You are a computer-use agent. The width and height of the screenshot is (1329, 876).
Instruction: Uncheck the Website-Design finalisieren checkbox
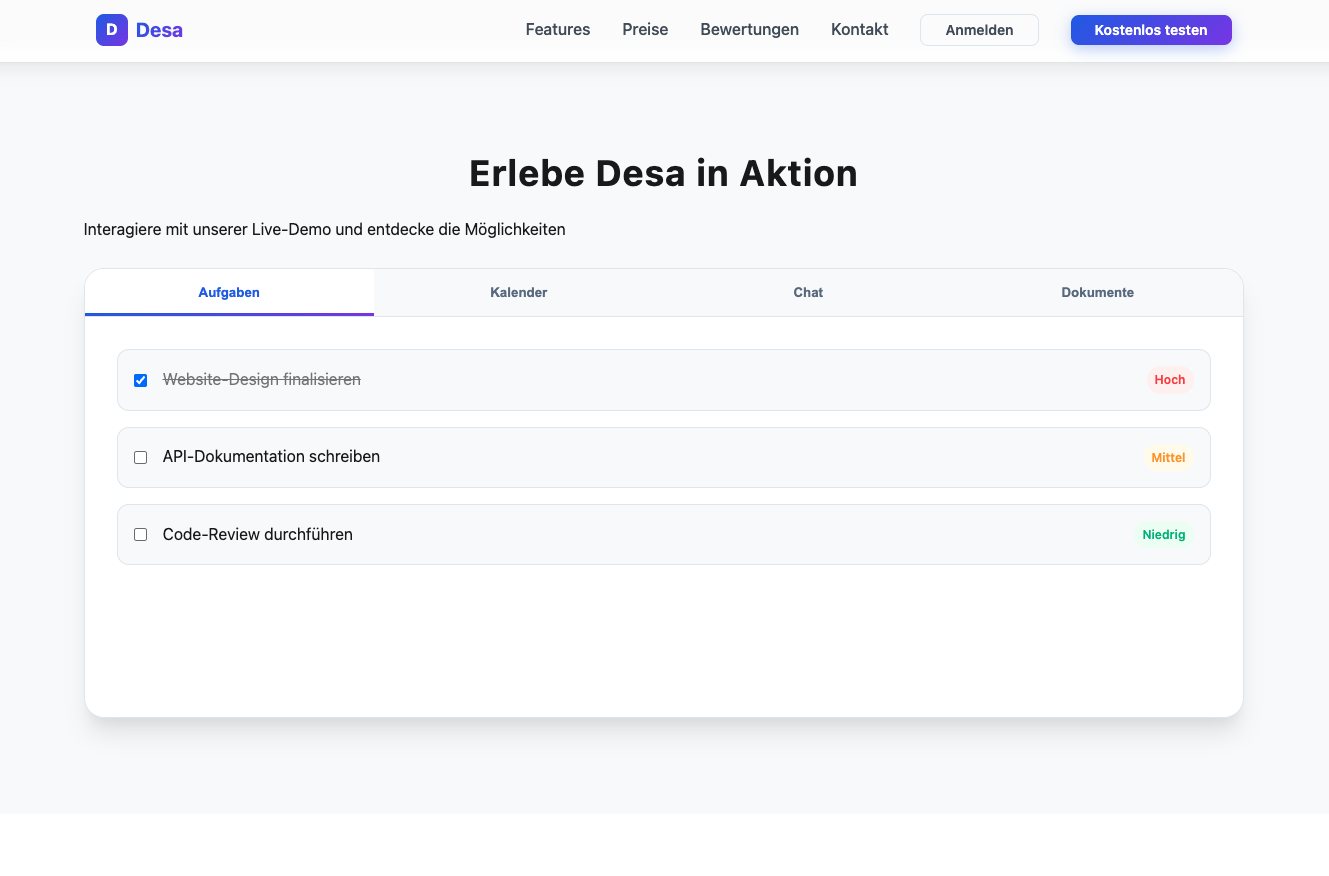tap(141, 380)
